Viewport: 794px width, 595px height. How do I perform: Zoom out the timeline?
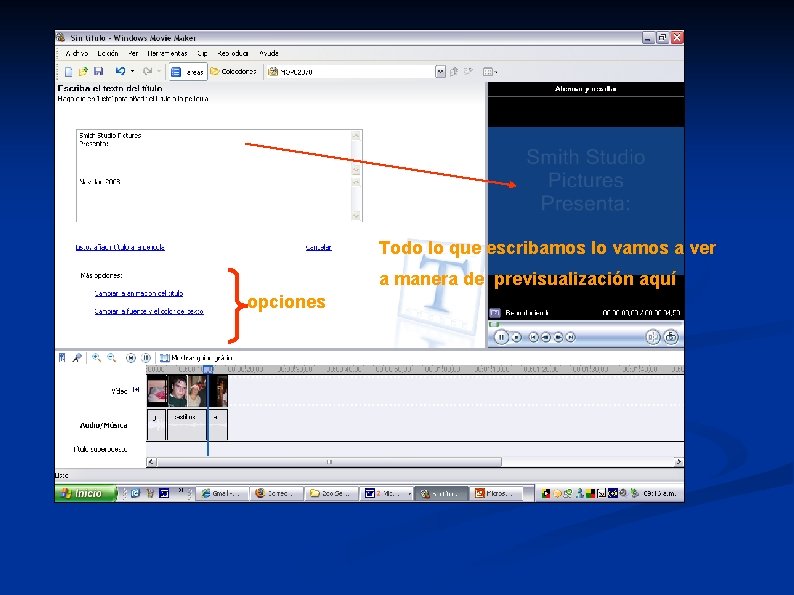pos(111,358)
